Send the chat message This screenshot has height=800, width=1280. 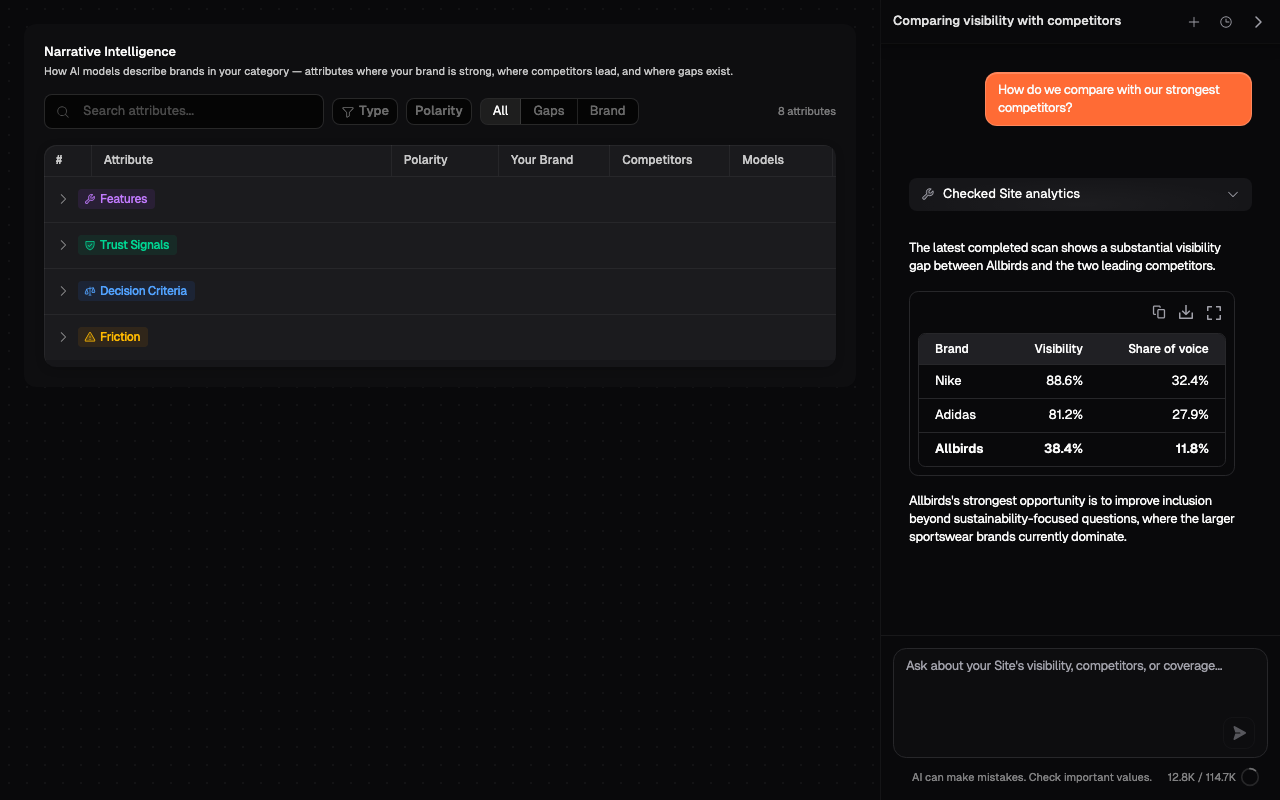(1239, 733)
